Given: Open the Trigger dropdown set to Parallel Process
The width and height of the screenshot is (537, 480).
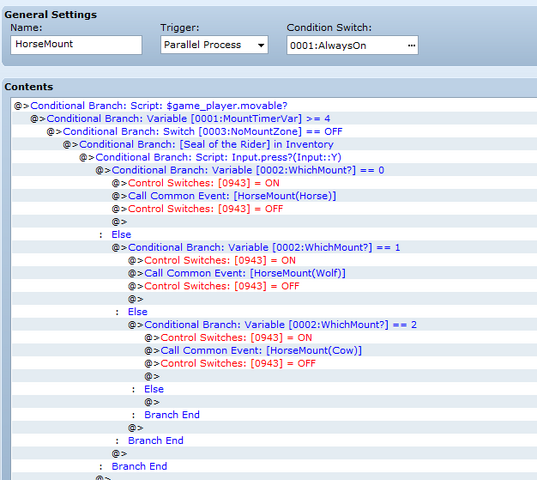Looking at the screenshot, I should (x=214, y=45).
